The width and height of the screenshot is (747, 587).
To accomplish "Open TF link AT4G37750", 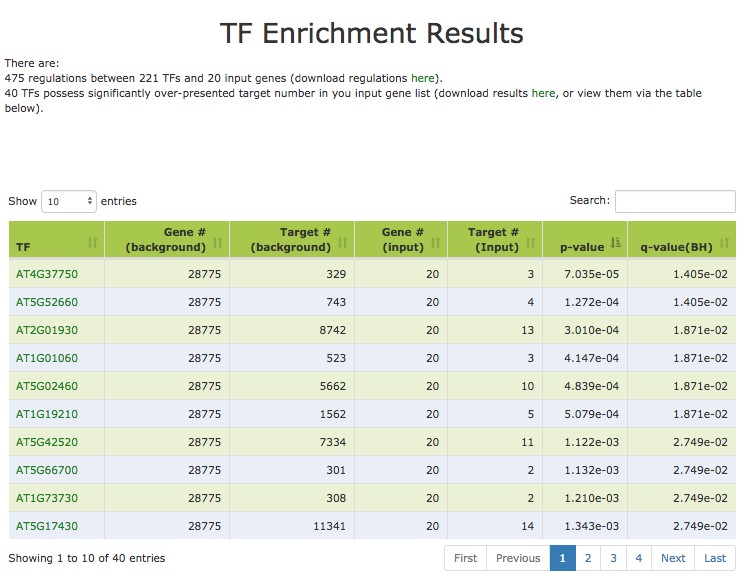I will (47, 274).
